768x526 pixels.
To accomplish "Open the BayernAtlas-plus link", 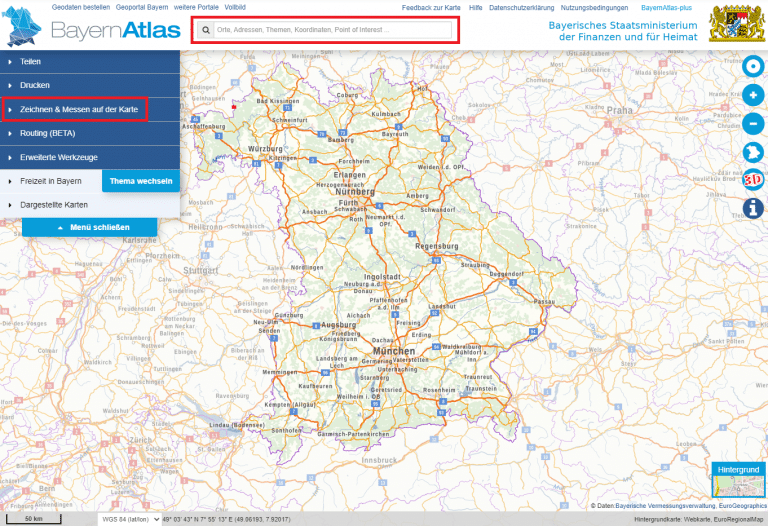I will [666, 8].
